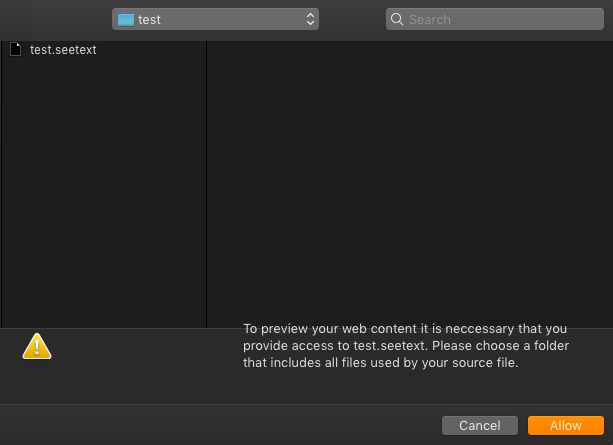The image size is (613, 445).
Task: Click the orange Allow button
Action: click(566, 425)
